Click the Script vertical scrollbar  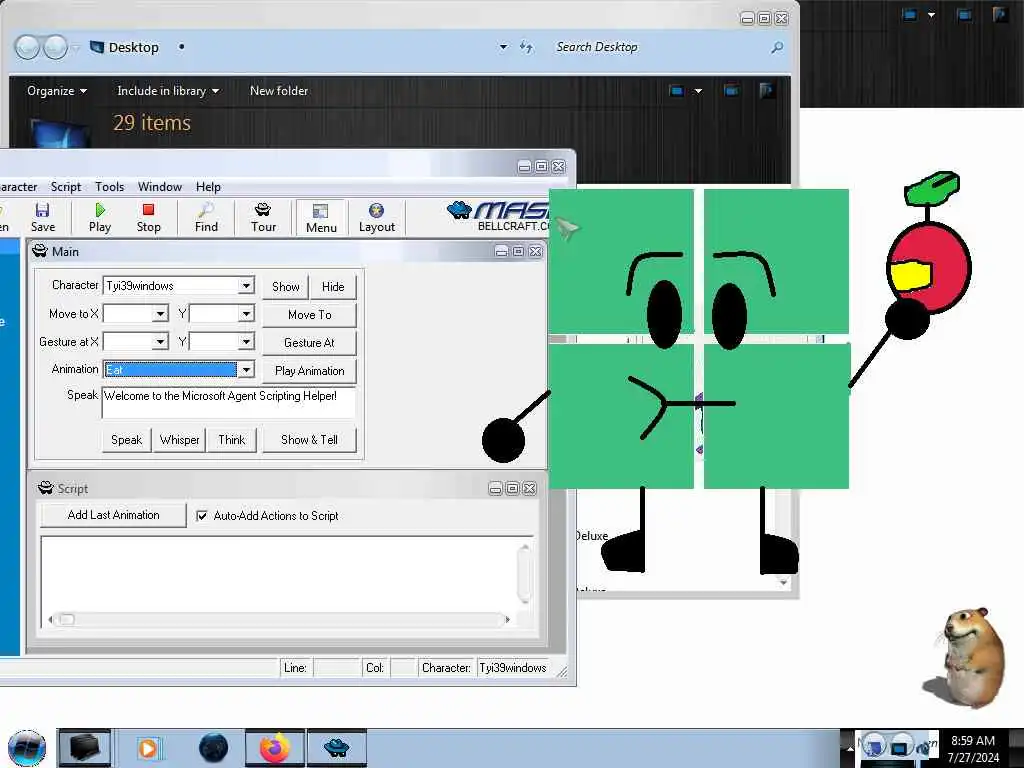[524, 573]
